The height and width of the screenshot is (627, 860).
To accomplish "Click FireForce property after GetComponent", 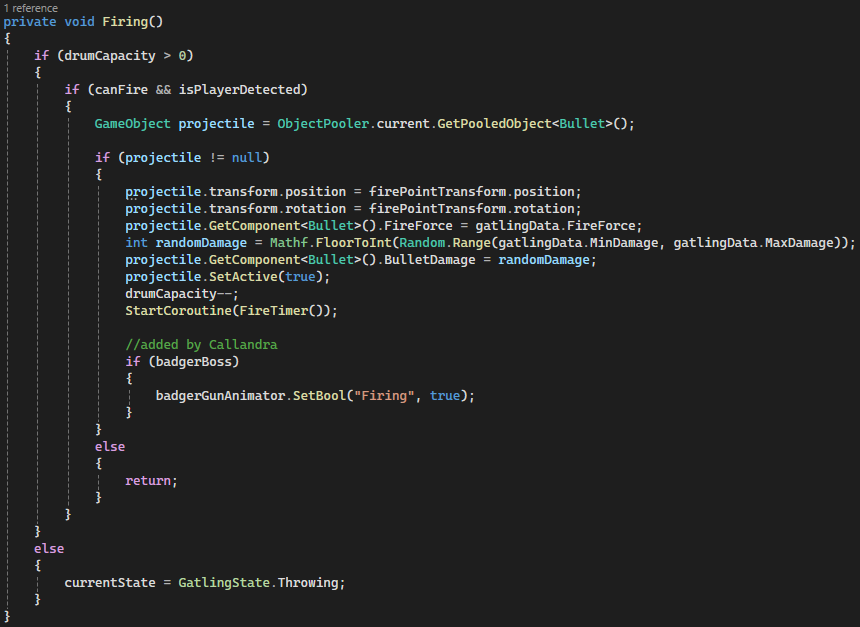I will click(418, 226).
